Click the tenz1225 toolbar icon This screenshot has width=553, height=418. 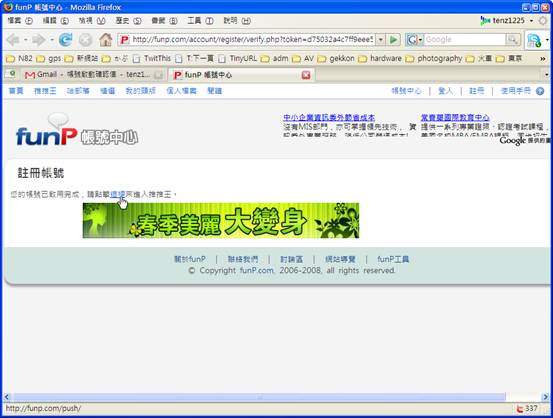[485, 21]
